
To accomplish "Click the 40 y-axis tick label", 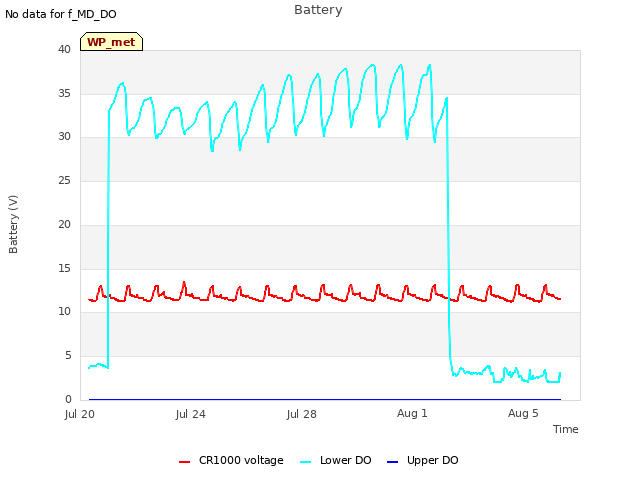I will [x=64, y=49].
